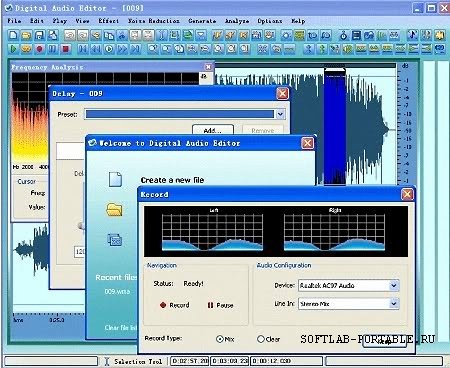Click the Fast forward double-arrow icon
The image size is (450, 368).
(x=122, y=49)
